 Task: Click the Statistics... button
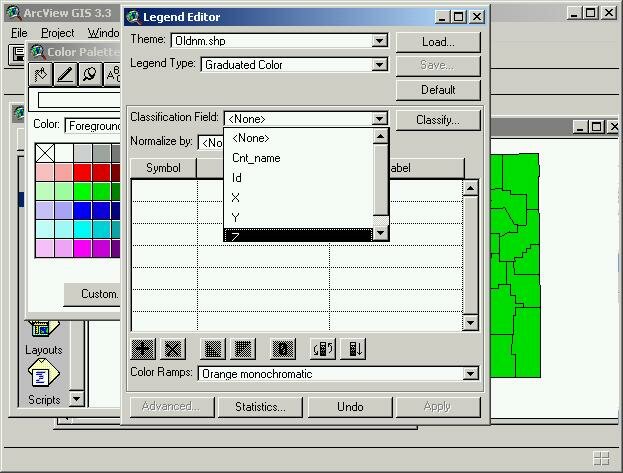(x=260, y=407)
